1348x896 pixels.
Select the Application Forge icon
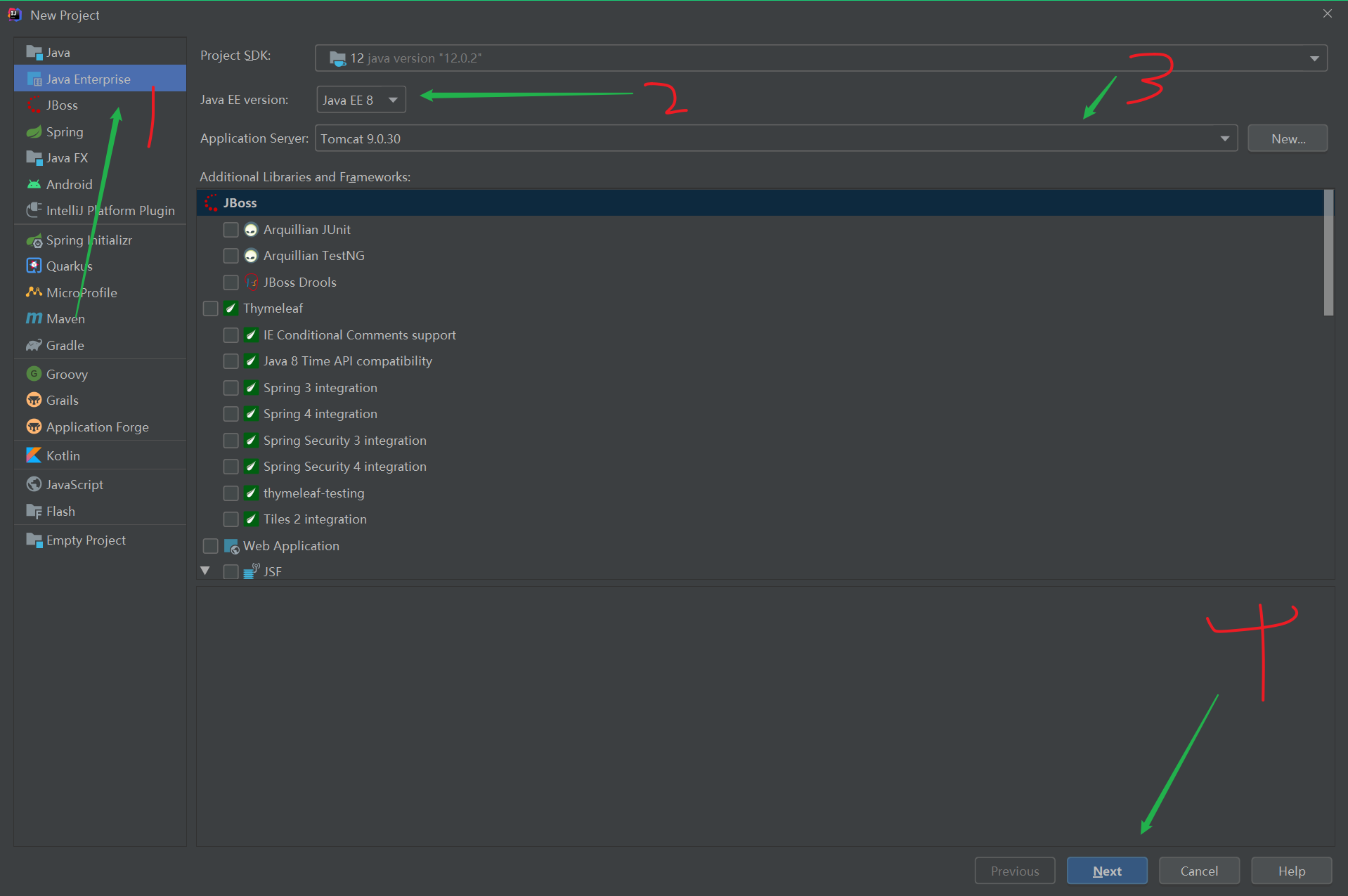point(34,427)
